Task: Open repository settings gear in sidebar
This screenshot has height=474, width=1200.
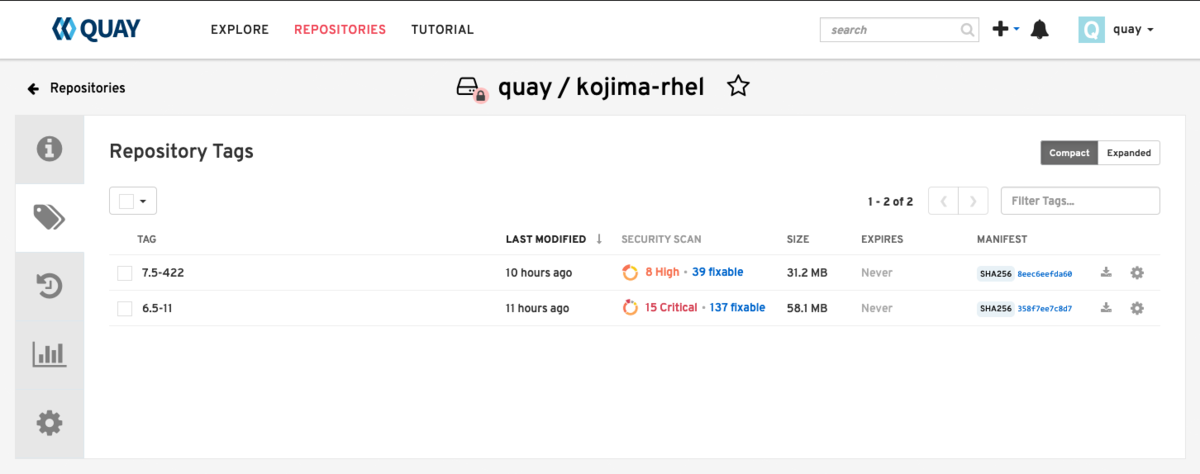Action: pyautogui.click(x=49, y=423)
